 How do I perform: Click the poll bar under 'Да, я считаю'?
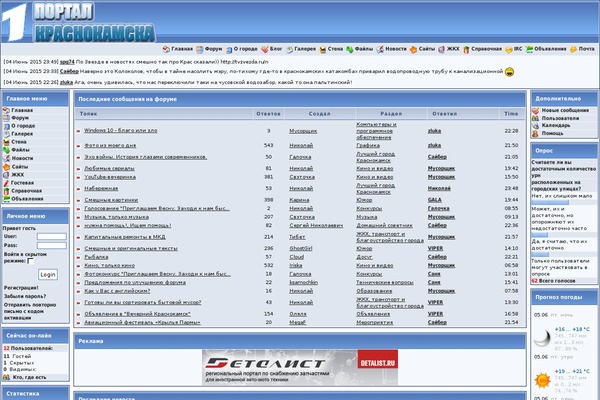pos(540,254)
